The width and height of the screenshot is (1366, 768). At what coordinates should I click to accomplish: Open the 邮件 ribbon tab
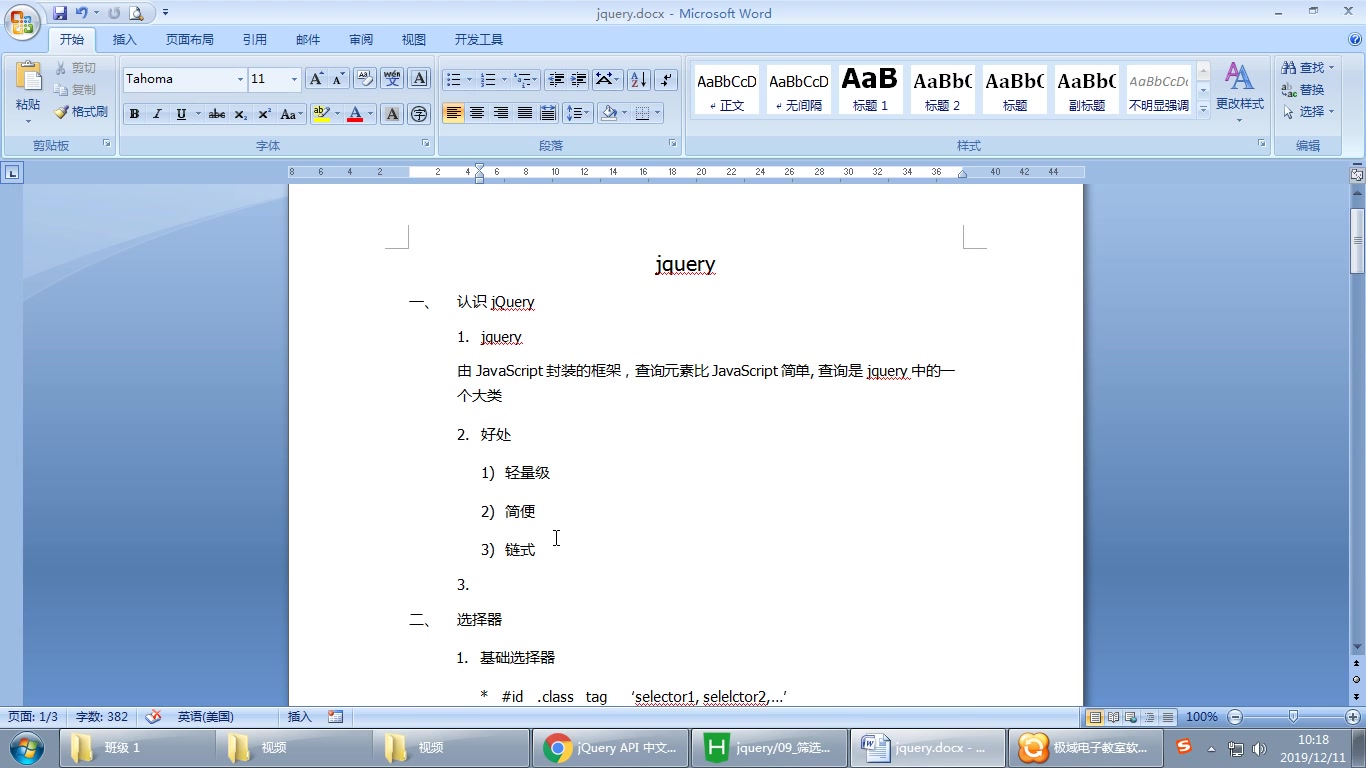[x=308, y=40]
